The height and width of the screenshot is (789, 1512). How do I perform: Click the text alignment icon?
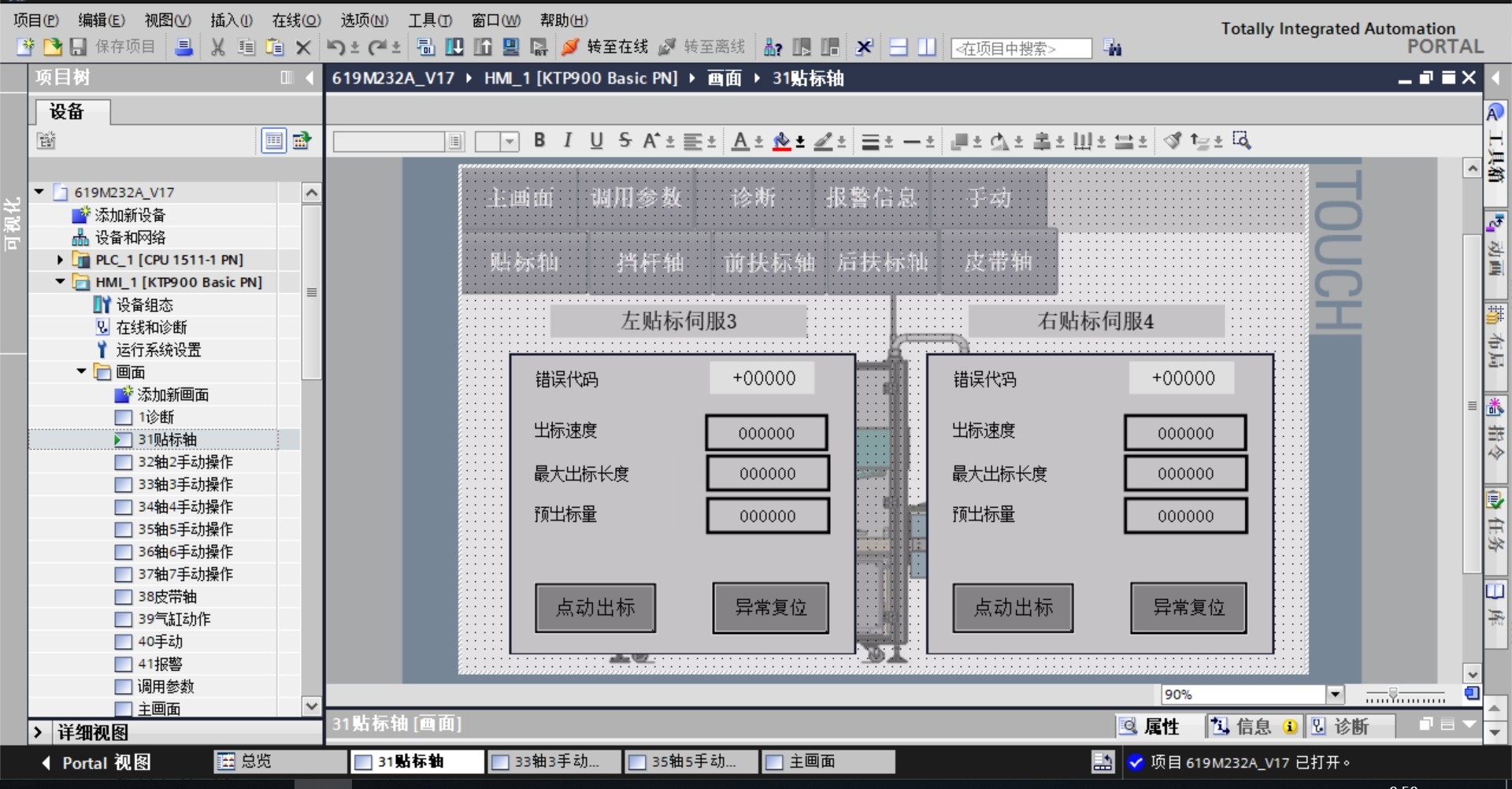(x=693, y=141)
